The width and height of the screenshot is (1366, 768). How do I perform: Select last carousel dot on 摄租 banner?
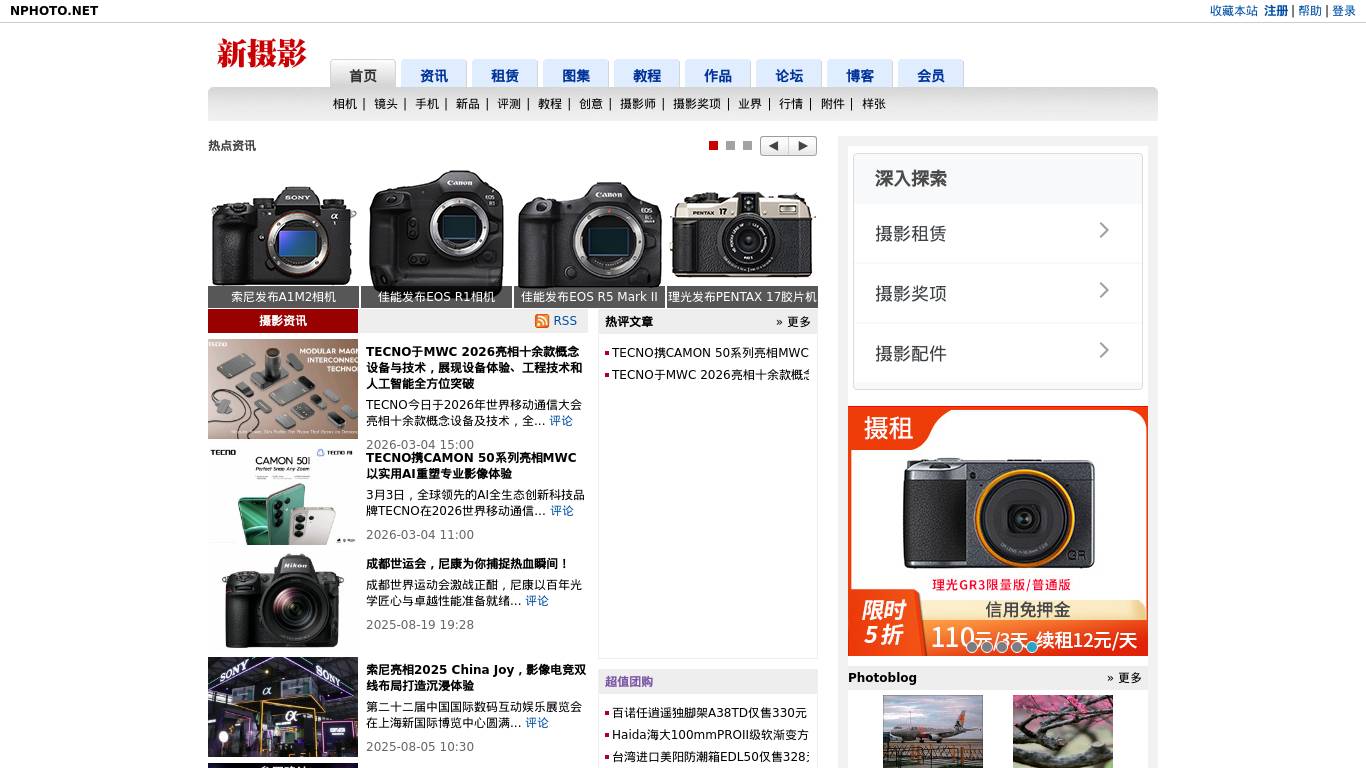1032,647
